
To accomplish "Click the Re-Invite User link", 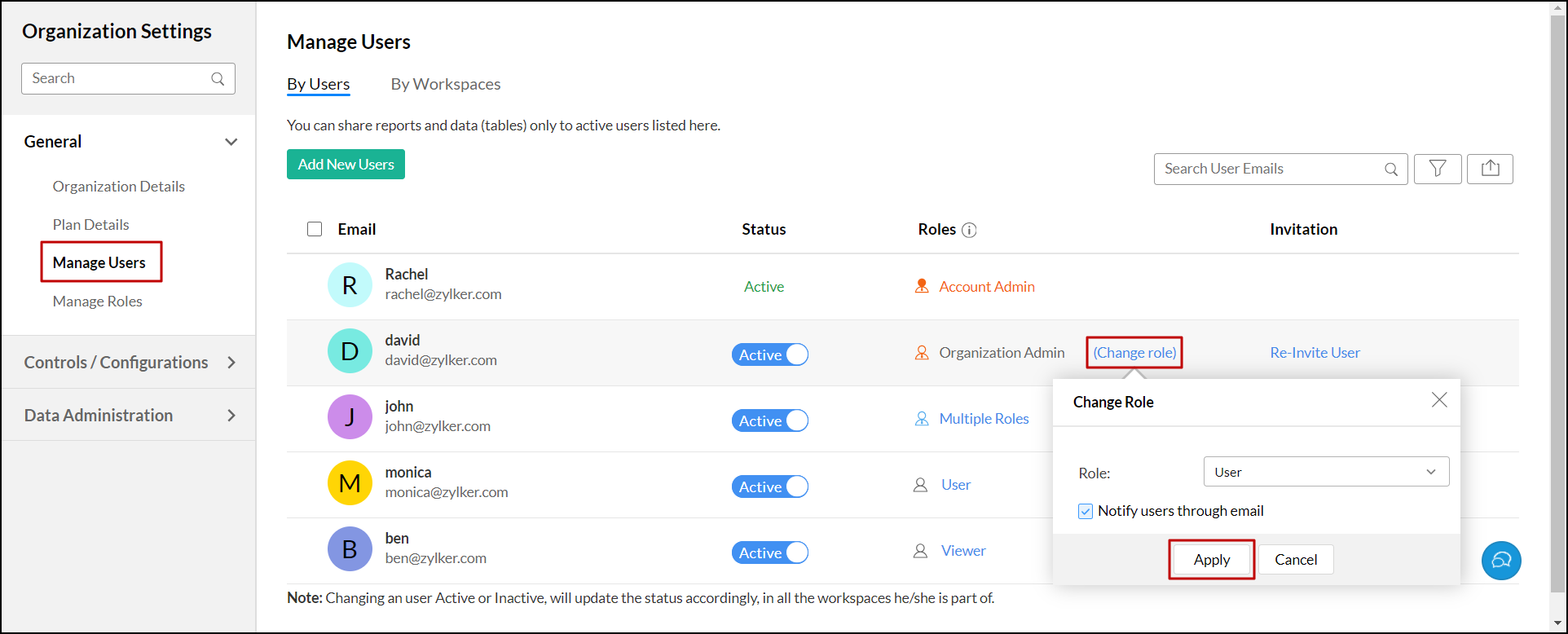I will 1315,353.
